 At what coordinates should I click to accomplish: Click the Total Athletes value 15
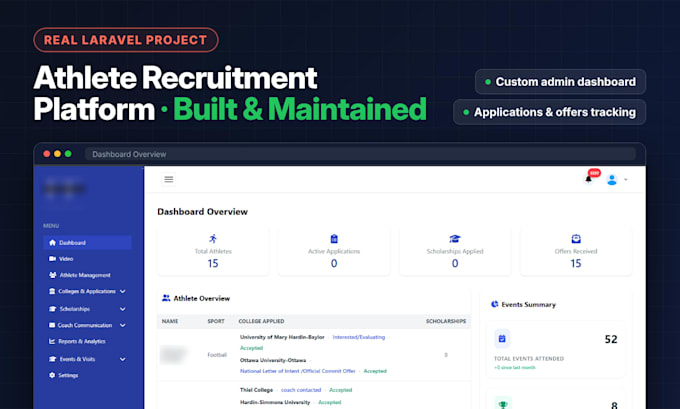point(213,263)
